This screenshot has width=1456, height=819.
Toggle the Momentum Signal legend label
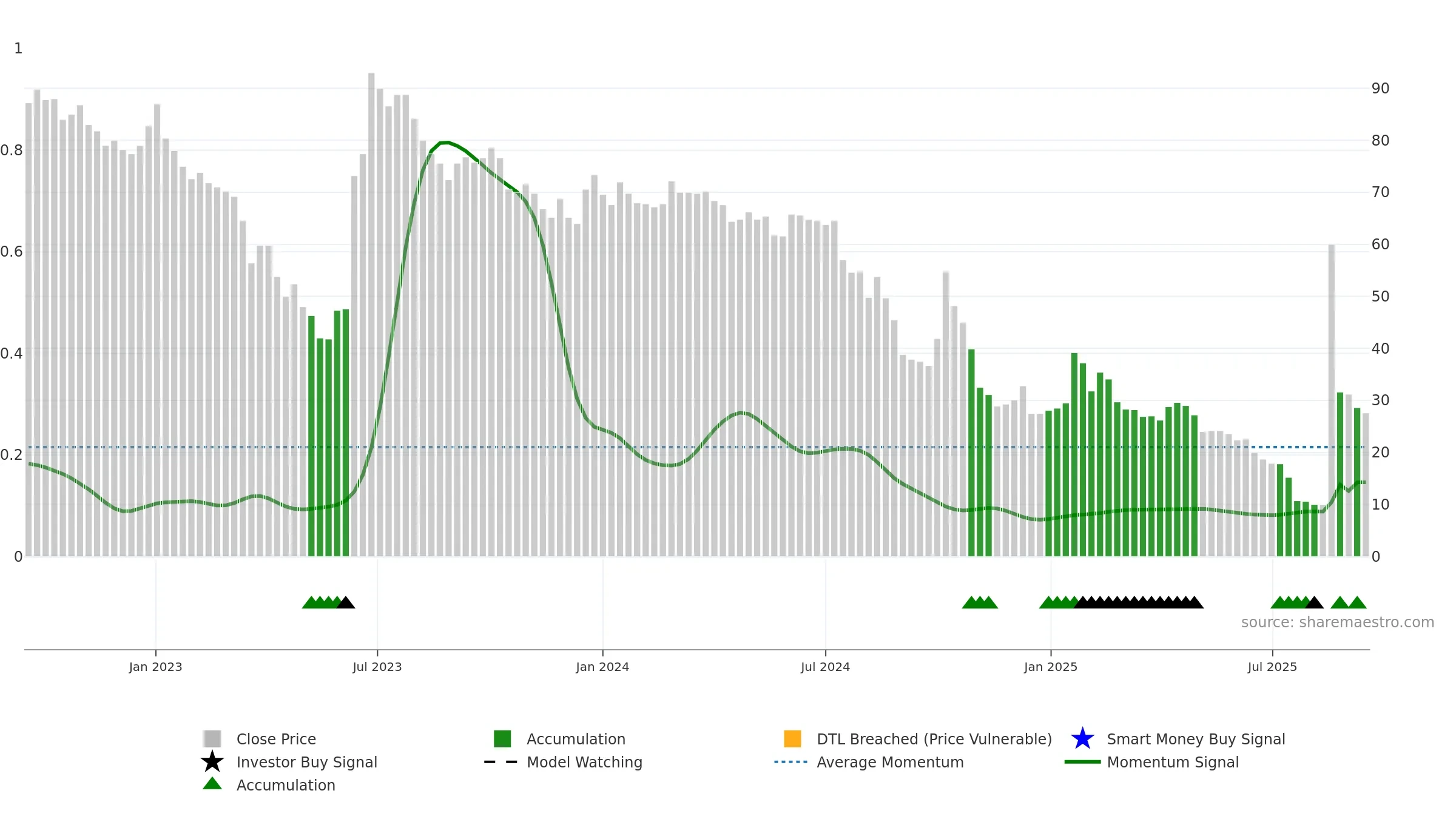[x=1173, y=762]
